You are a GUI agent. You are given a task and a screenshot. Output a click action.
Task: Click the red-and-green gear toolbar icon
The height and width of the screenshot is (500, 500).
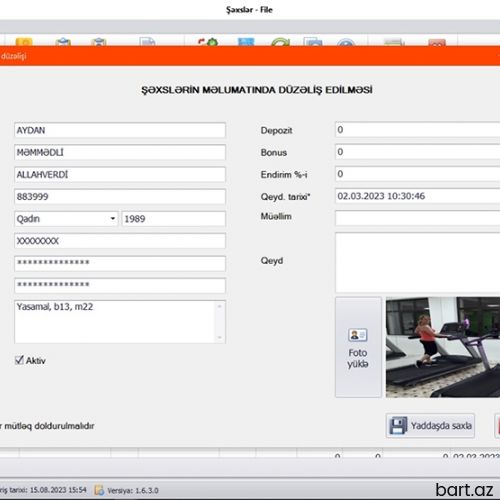point(208,42)
